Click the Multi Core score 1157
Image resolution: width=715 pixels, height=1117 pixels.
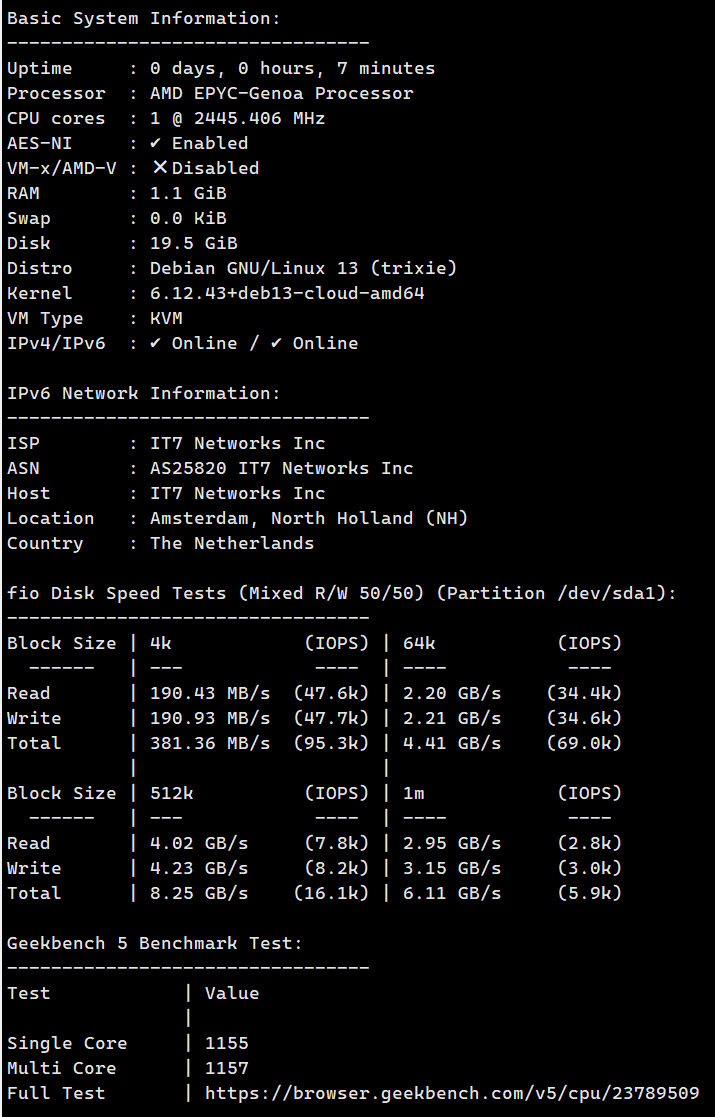click(226, 1068)
